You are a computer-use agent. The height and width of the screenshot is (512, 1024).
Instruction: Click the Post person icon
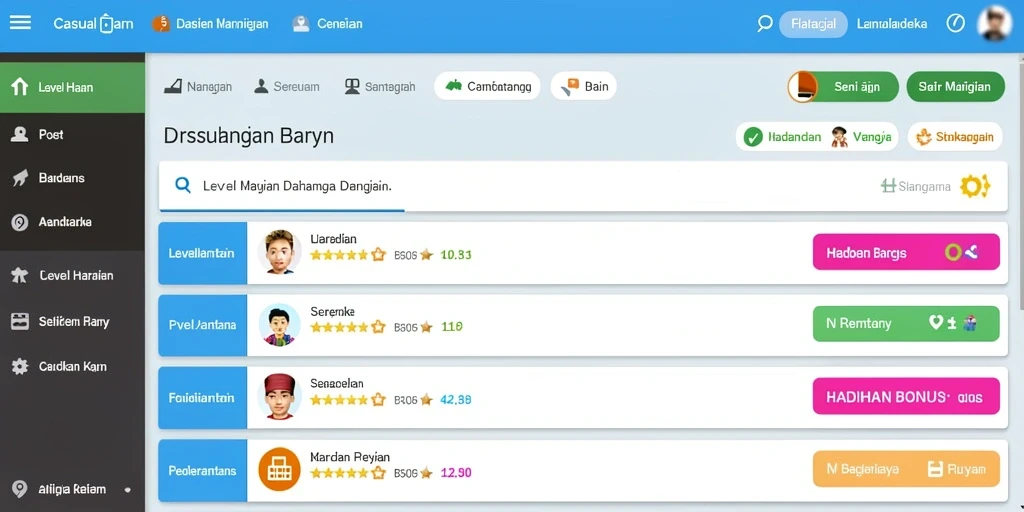pos(20,135)
